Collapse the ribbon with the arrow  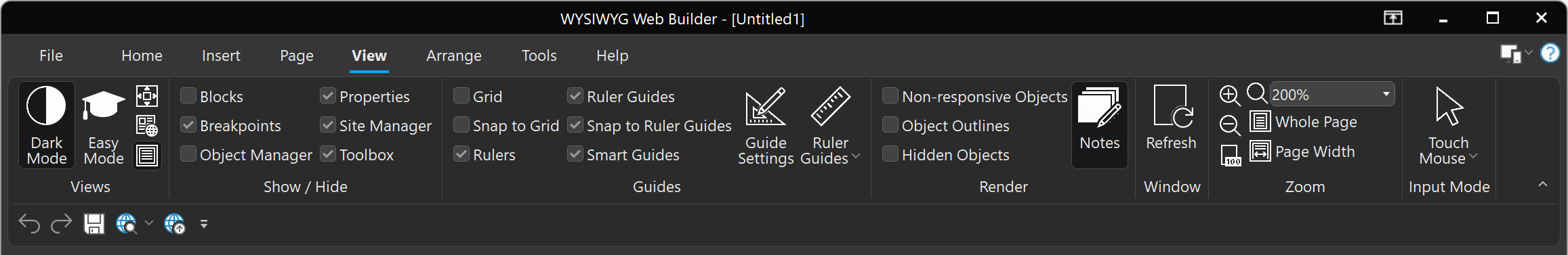1543,184
